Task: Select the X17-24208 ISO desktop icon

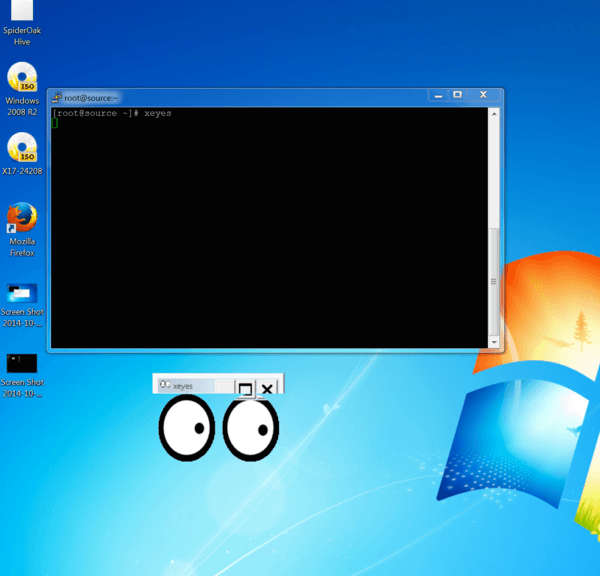Action: point(22,148)
